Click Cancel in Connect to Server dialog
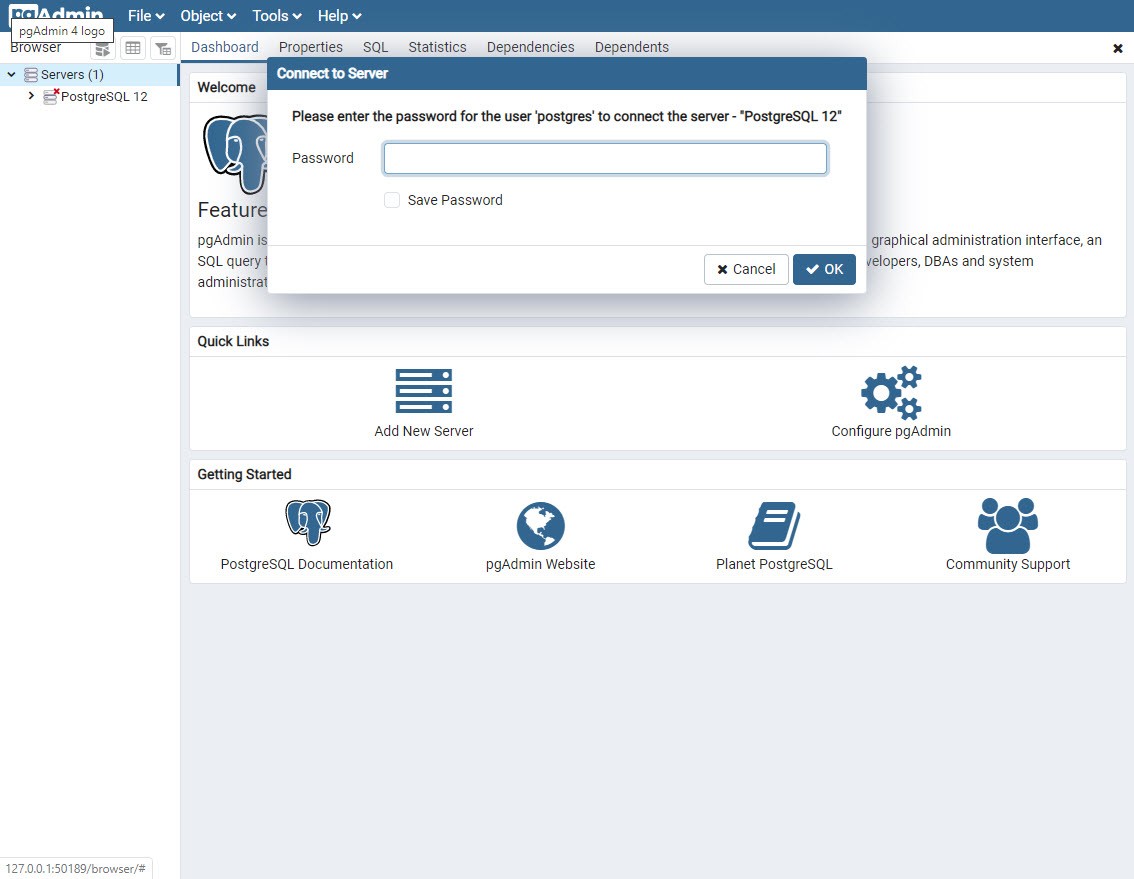 [x=746, y=269]
